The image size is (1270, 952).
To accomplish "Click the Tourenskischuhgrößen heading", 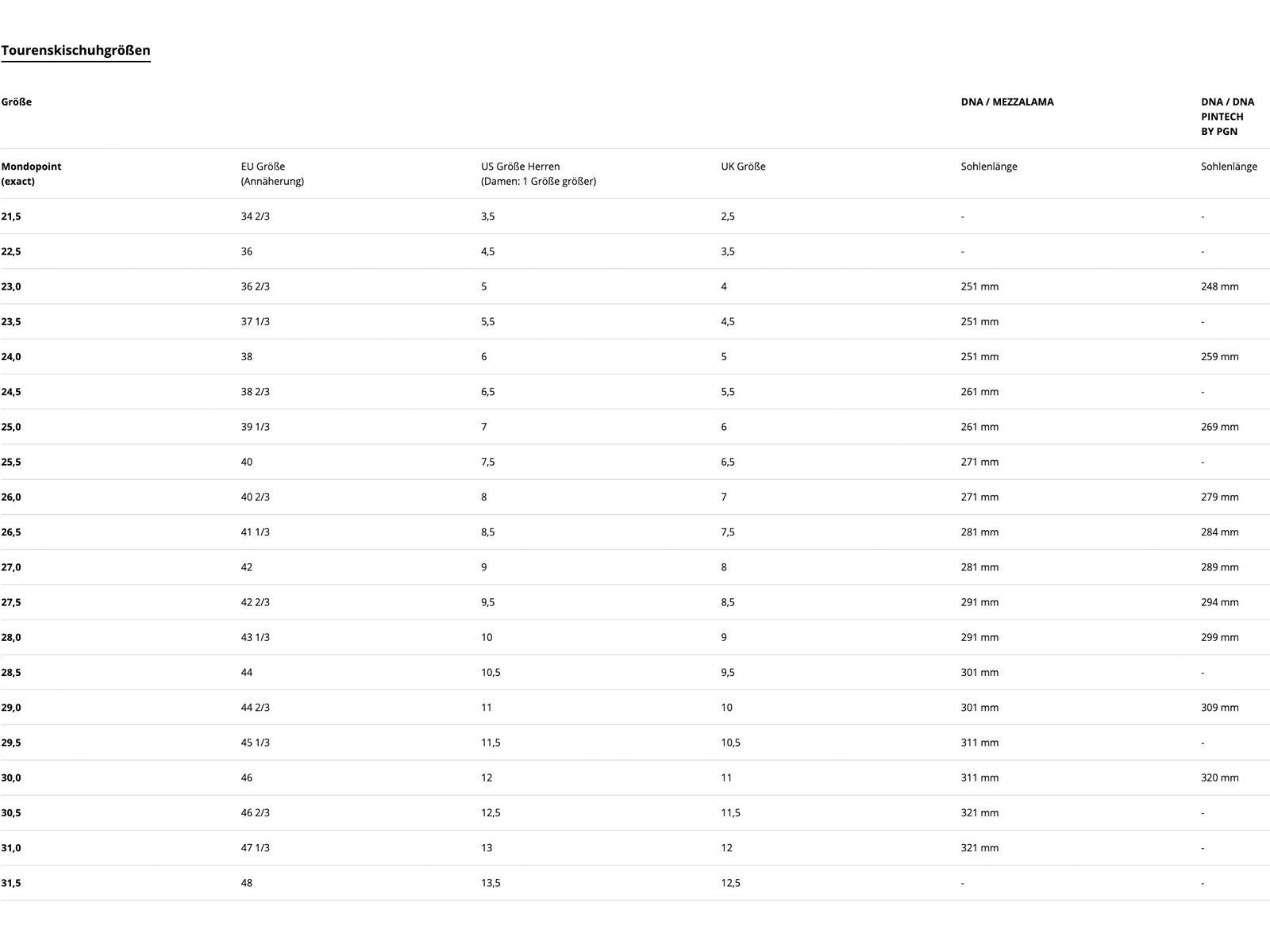I will (x=75, y=51).
